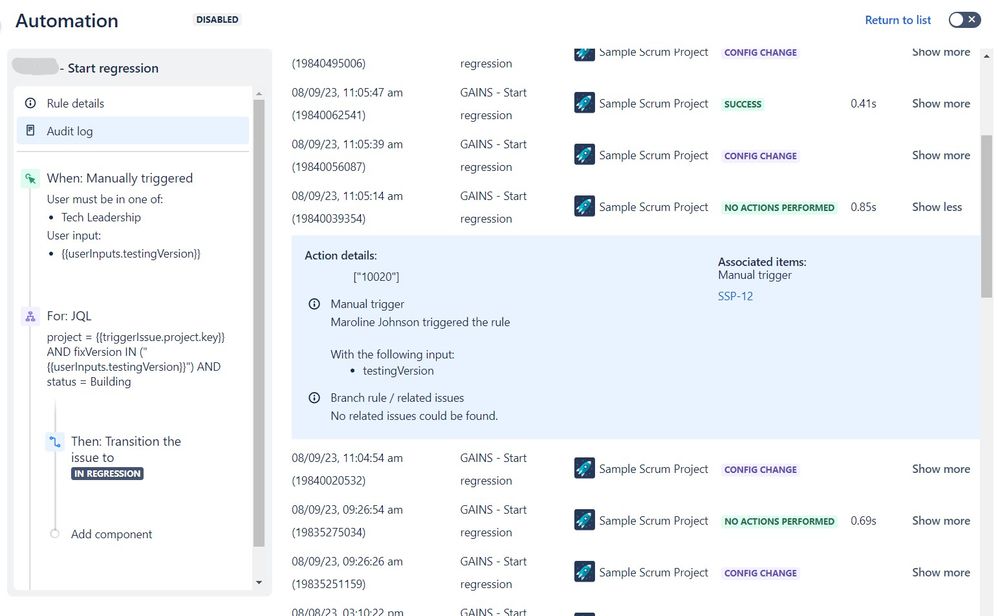Viewport: 998px width, 616px height.
Task: Show more for the topmost partially visible entry
Action: (x=941, y=52)
